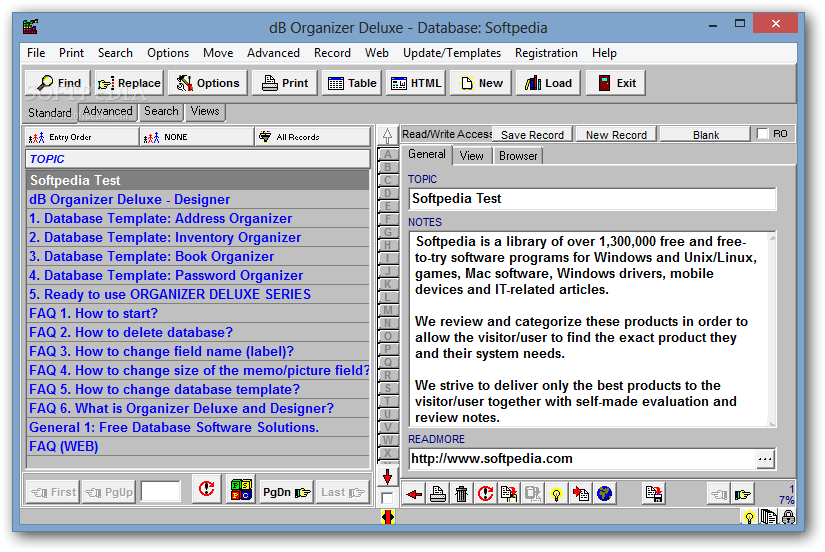This screenshot has height=552, width=825.
Task: Click the New database toolbar button
Action: [481, 83]
